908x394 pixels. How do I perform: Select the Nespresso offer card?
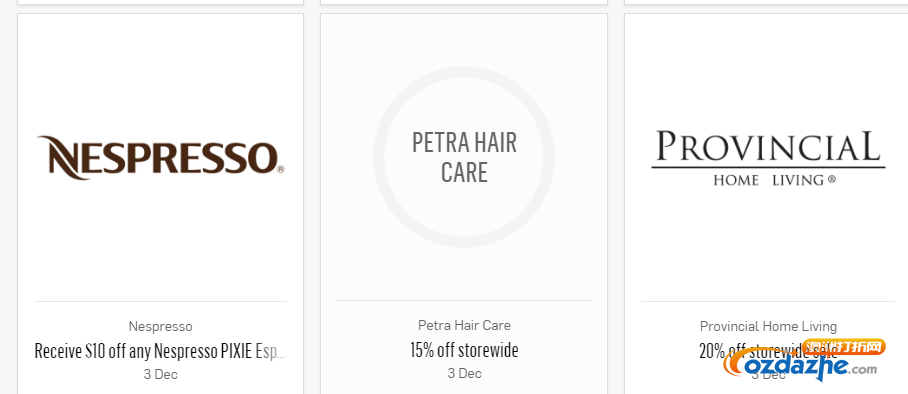pyautogui.click(x=160, y=204)
